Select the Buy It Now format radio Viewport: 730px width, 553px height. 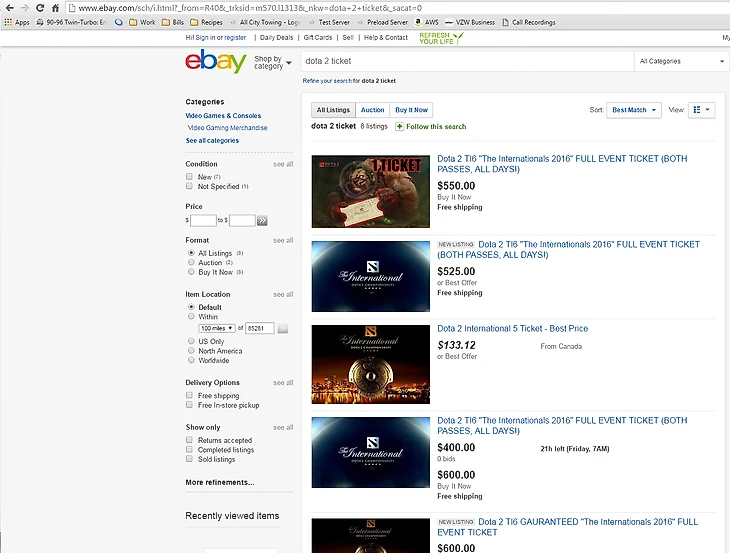point(190,272)
